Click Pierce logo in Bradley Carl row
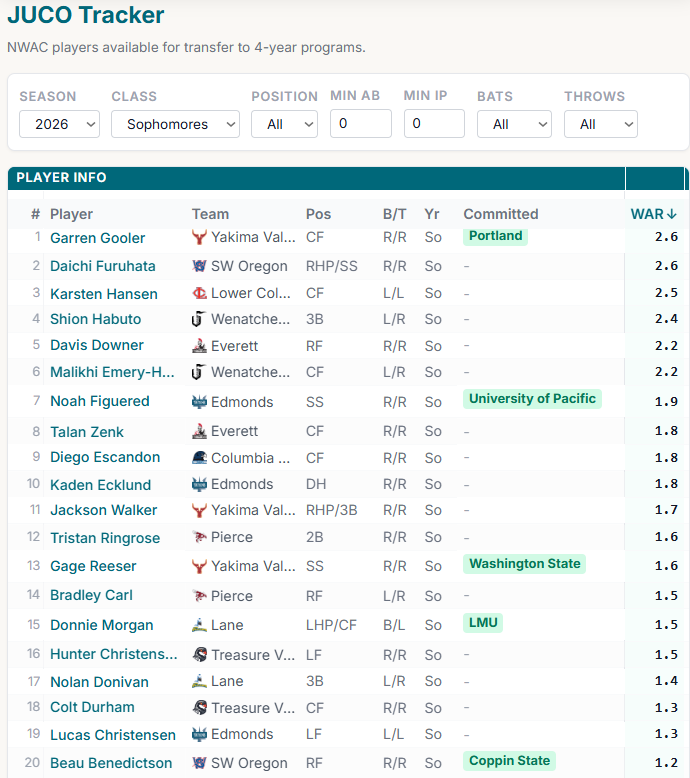 tap(199, 595)
